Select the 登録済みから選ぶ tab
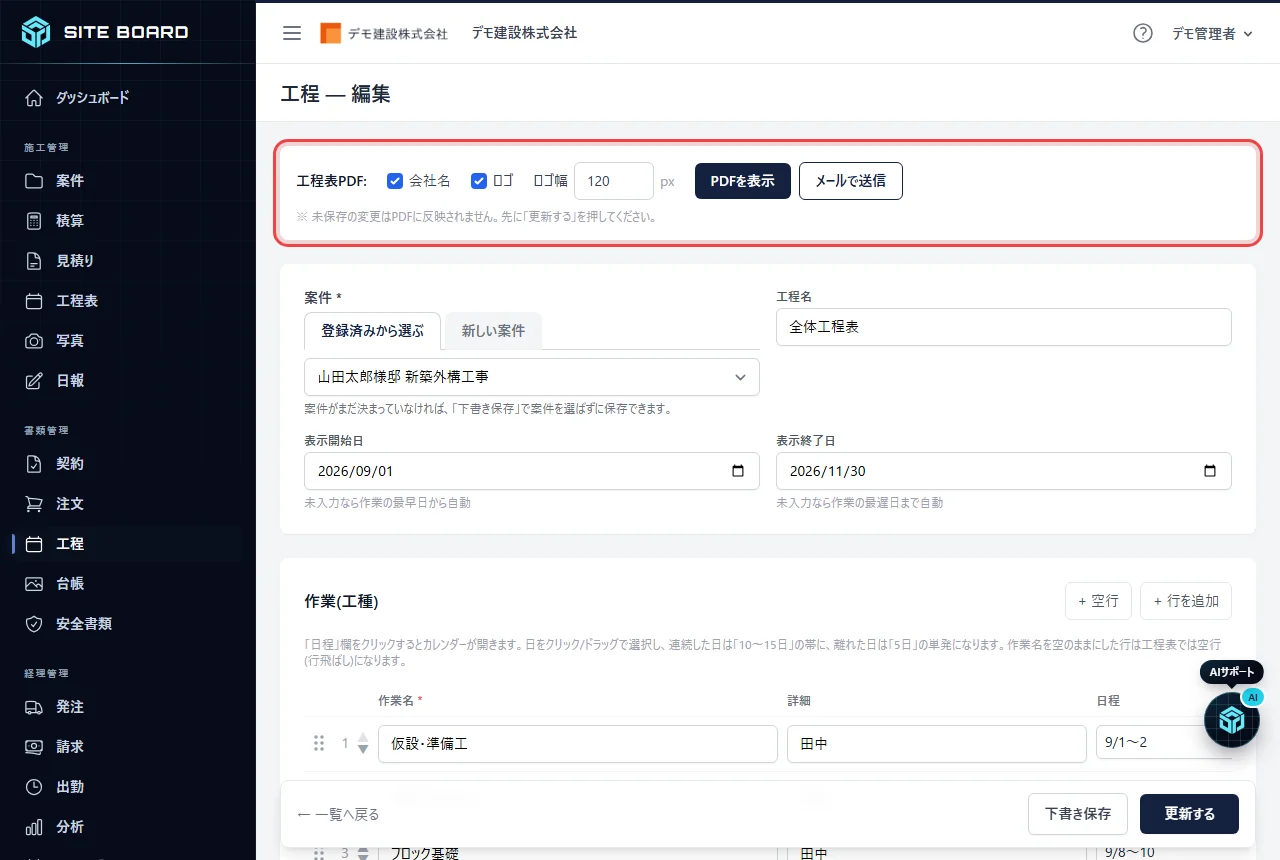 click(372, 330)
